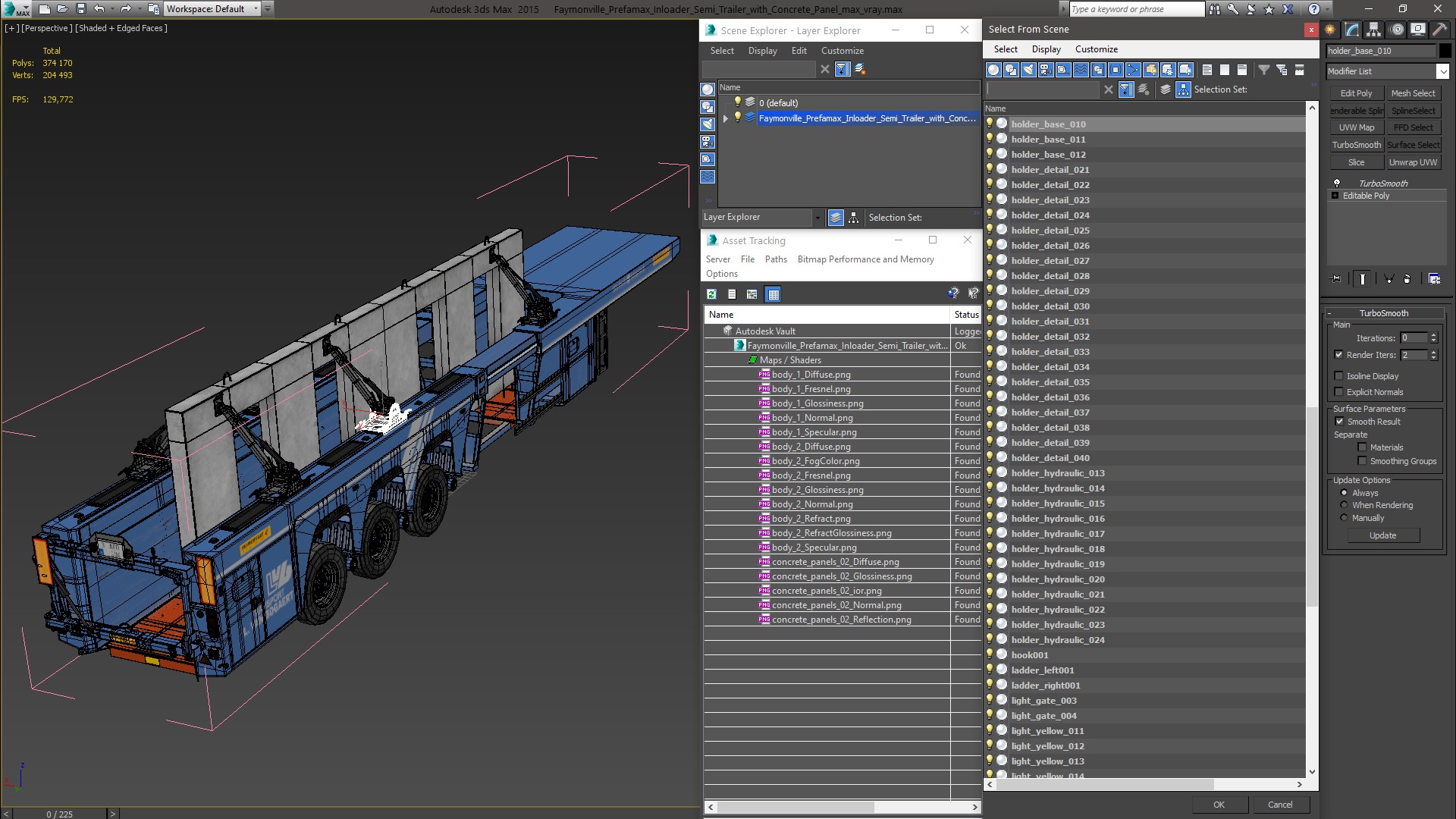Open the Utilities hammer panel tab
The image size is (1456, 819).
1439,30
